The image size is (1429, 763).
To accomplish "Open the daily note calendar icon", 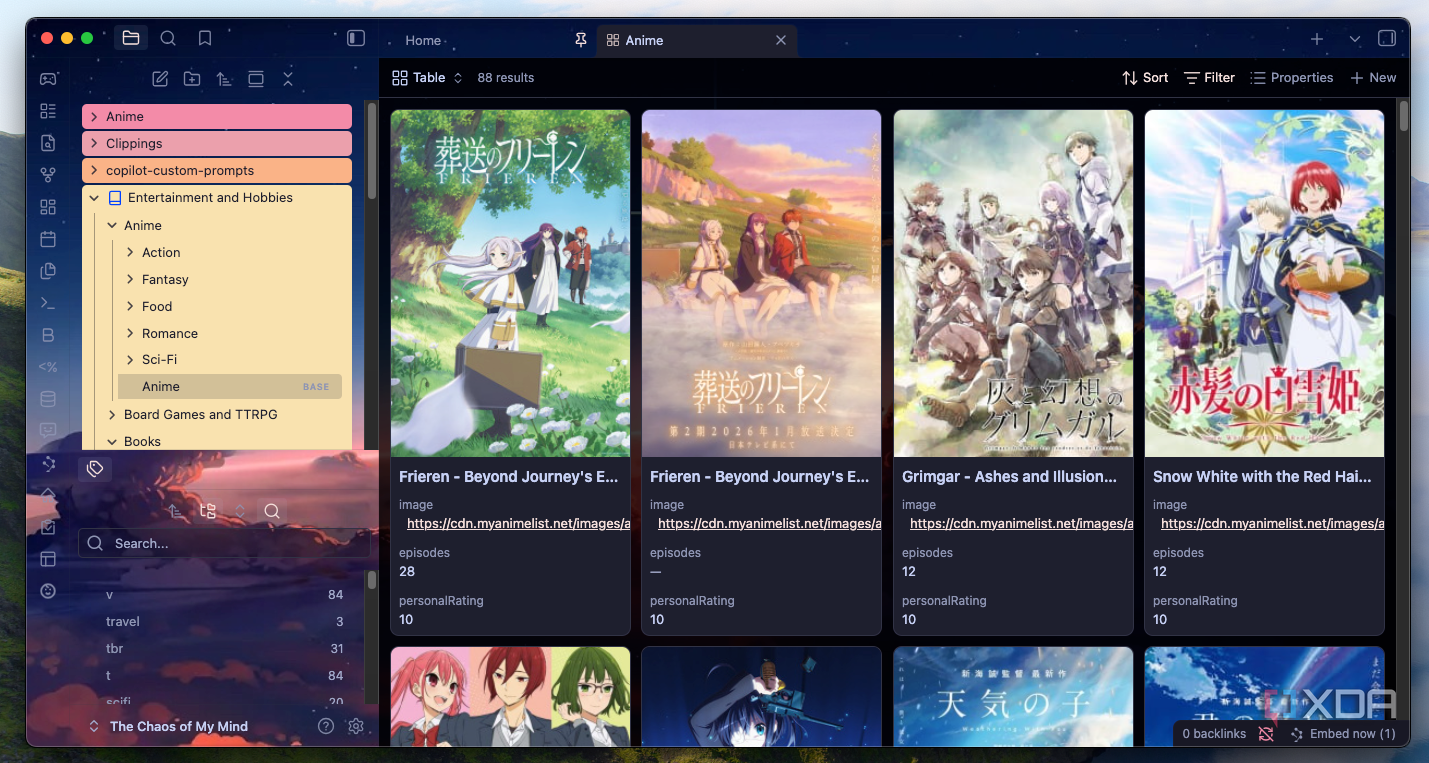I will tap(48, 239).
